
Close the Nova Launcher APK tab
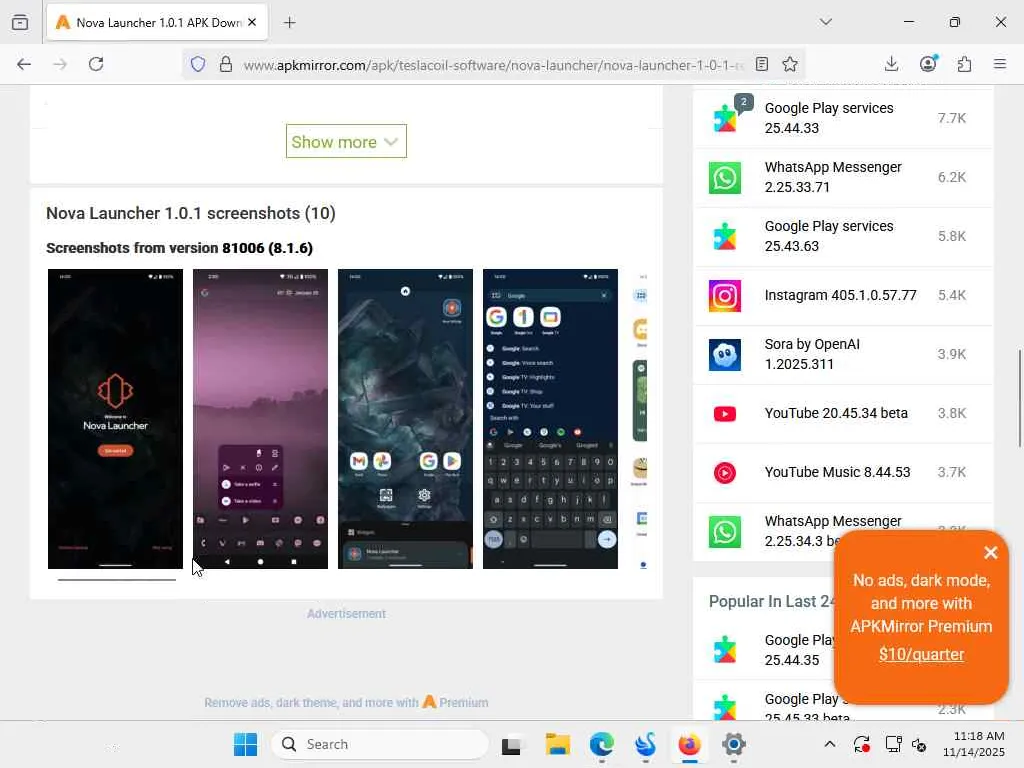(x=252, y=22)
